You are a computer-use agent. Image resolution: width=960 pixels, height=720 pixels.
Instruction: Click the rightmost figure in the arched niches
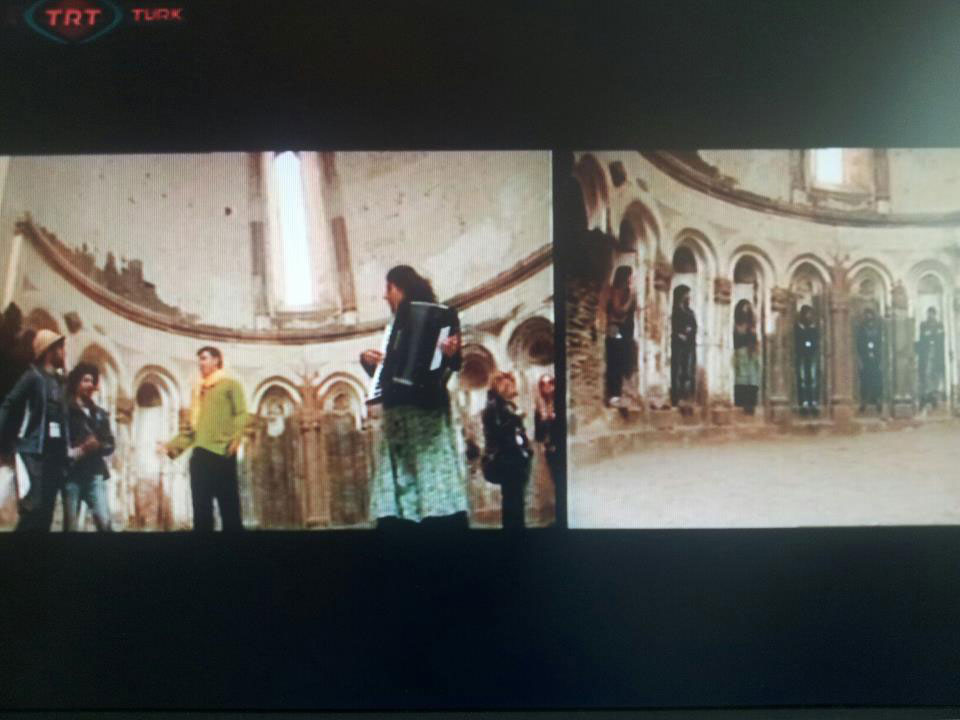tap(930, 357)
